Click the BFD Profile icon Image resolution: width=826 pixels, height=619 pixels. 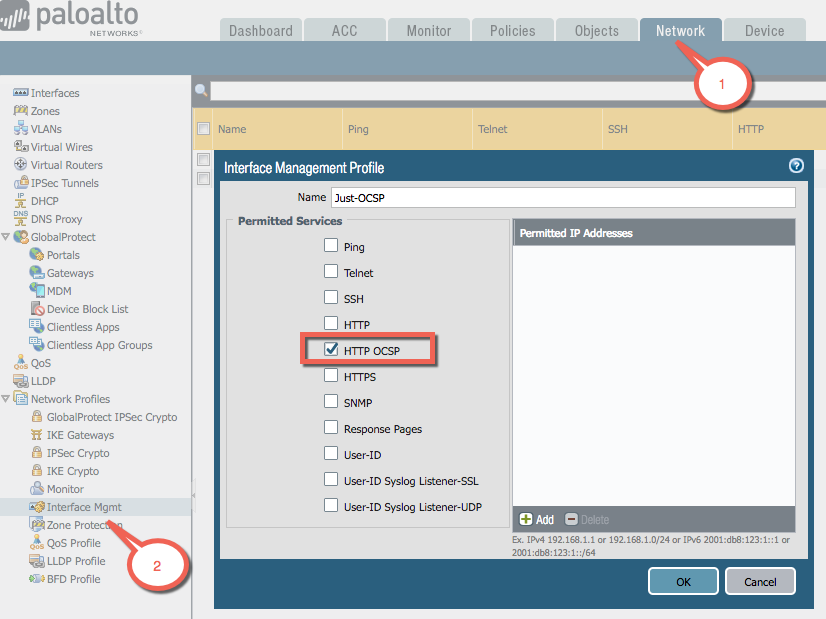pos(37,579)
